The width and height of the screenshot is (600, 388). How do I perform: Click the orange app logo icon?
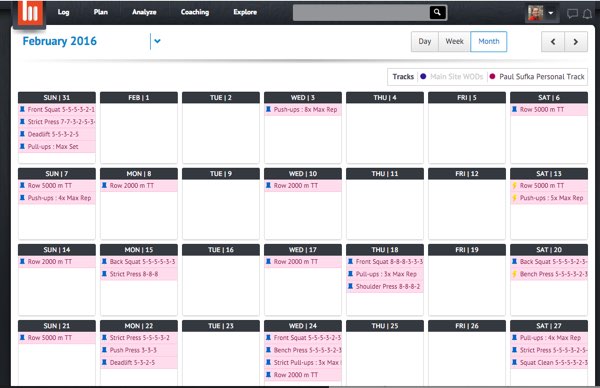(x=29, y=13)
